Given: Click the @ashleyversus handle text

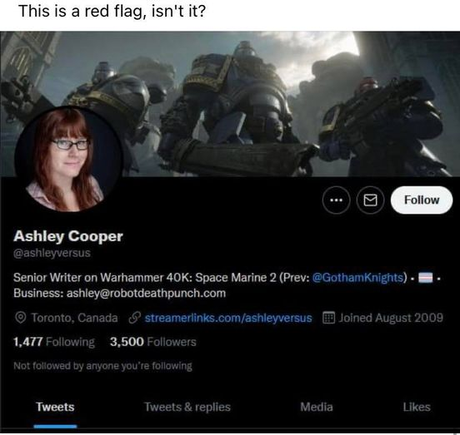Looking at the screenshot, I should [x=52, y=253].
